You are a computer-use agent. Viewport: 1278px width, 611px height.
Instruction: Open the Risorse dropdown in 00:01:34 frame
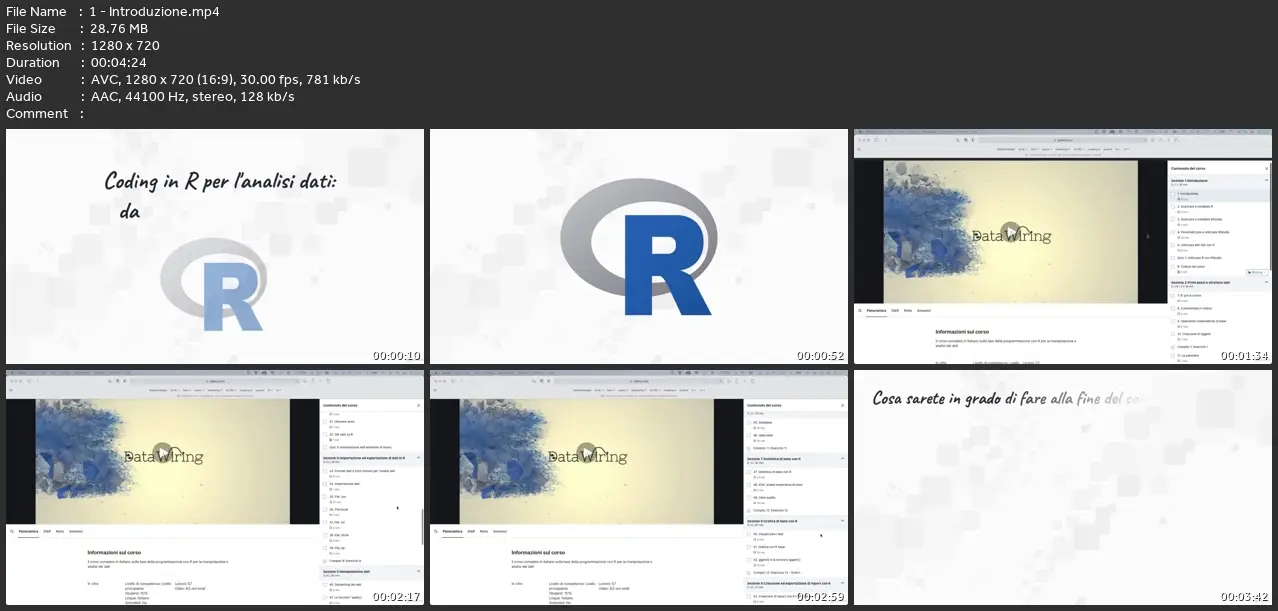pos(1257,272)
